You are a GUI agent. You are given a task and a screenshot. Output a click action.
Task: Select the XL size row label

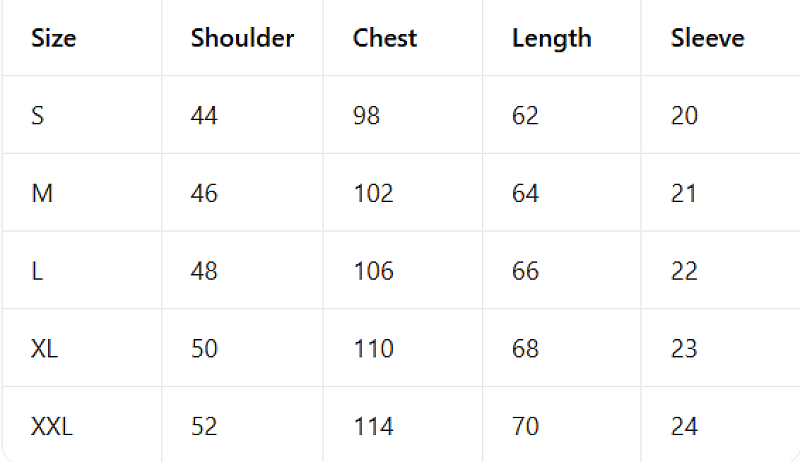tap(44, 349)
